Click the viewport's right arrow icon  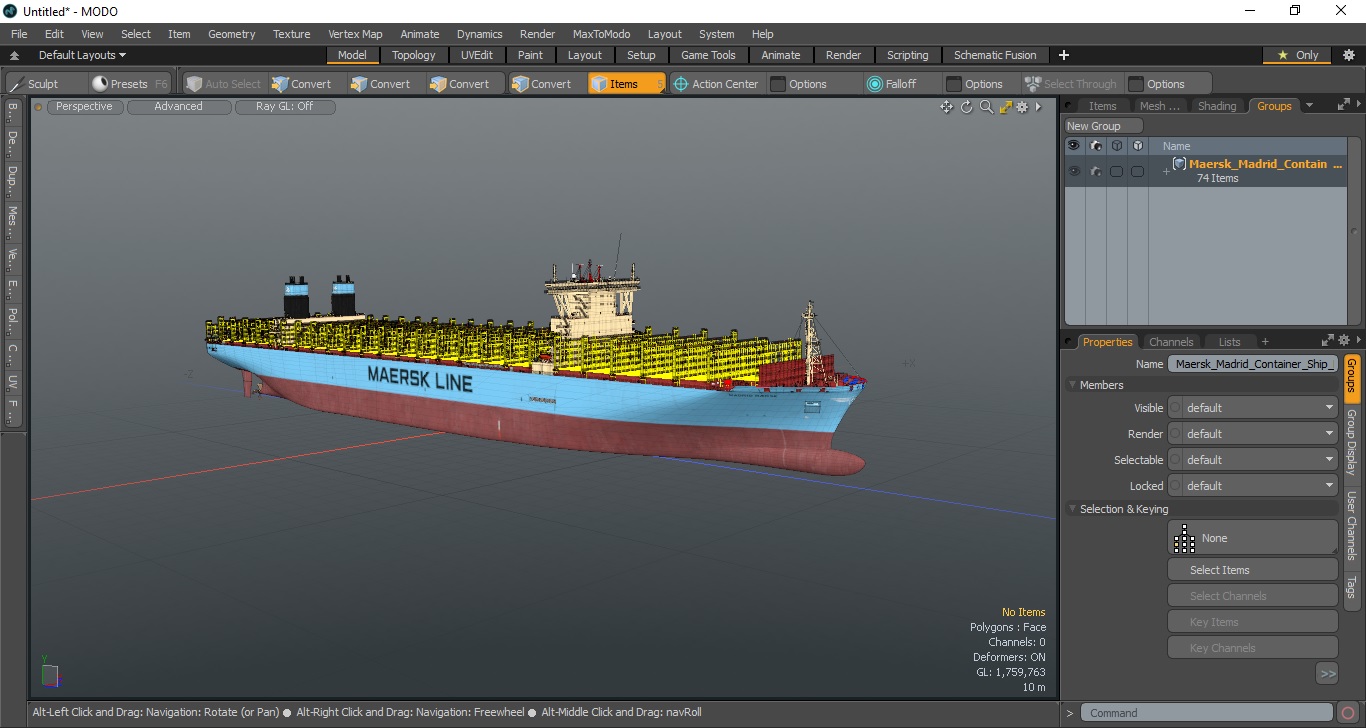(1038, 107)
